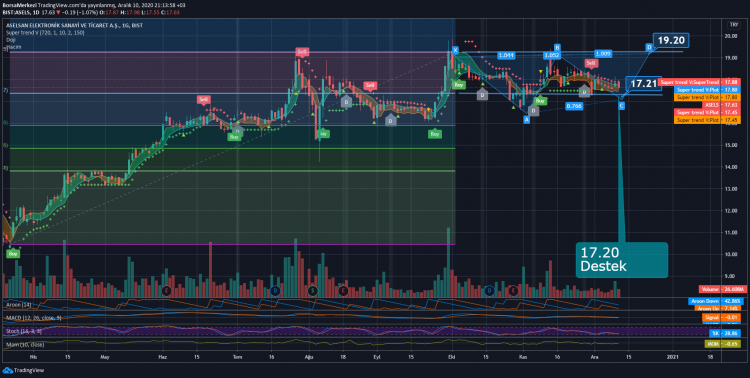
Task: Click the Buy signal at chart's bottom-left start
Action: (x=13, y=254)
